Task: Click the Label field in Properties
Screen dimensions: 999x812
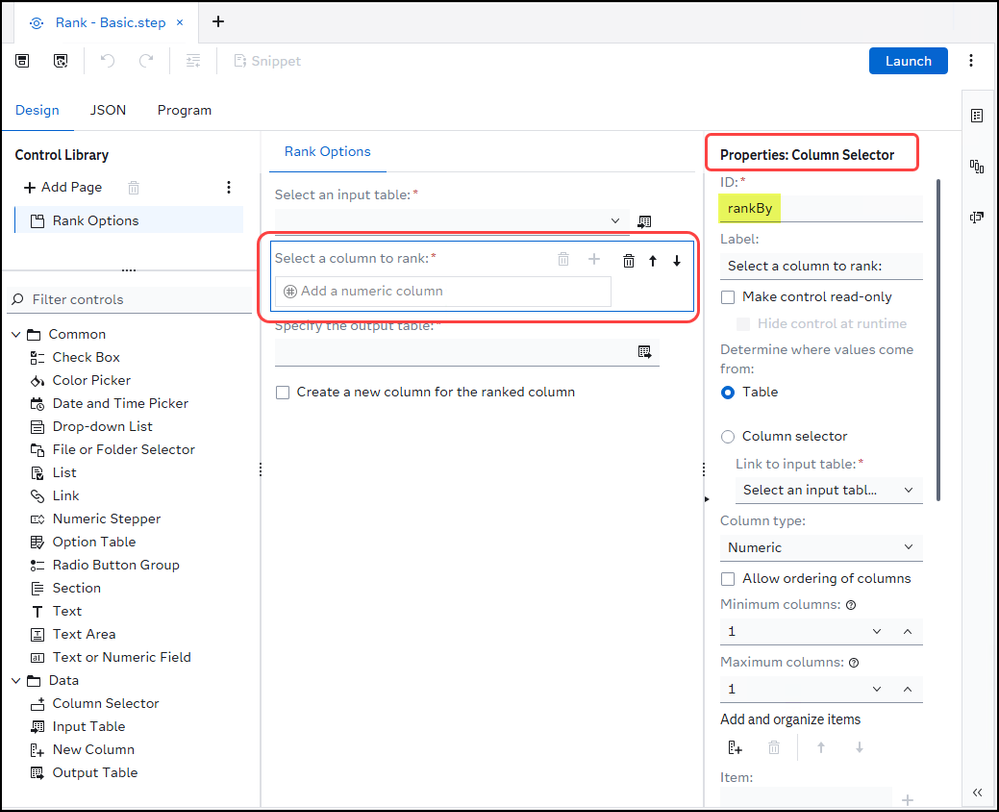Action: click(821, 266)
